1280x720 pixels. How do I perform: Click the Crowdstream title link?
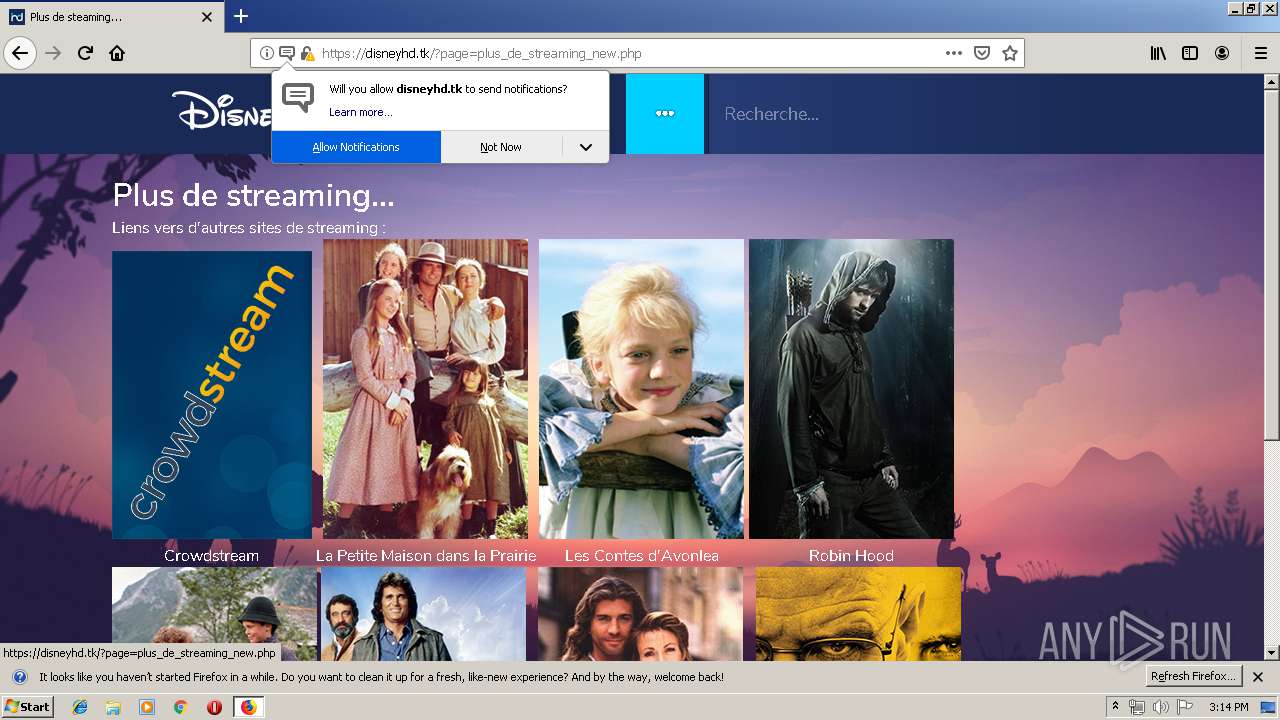(211, 555)
